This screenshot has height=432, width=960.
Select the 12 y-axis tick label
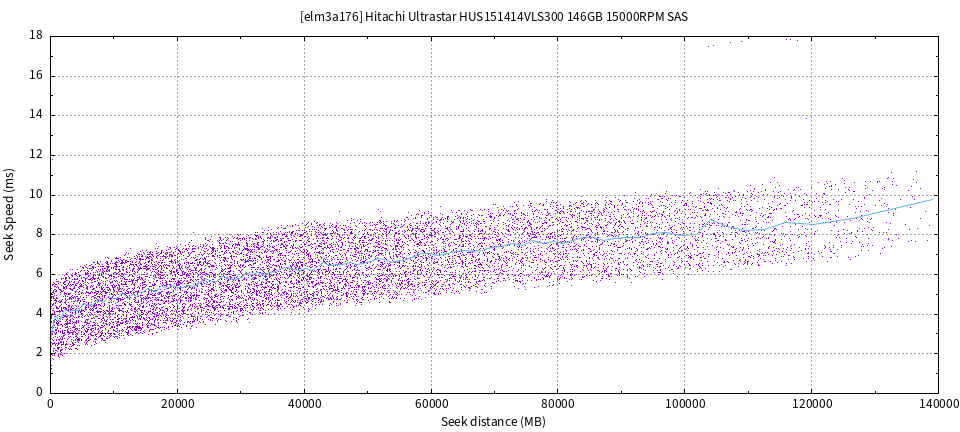[x=35, y=155]
